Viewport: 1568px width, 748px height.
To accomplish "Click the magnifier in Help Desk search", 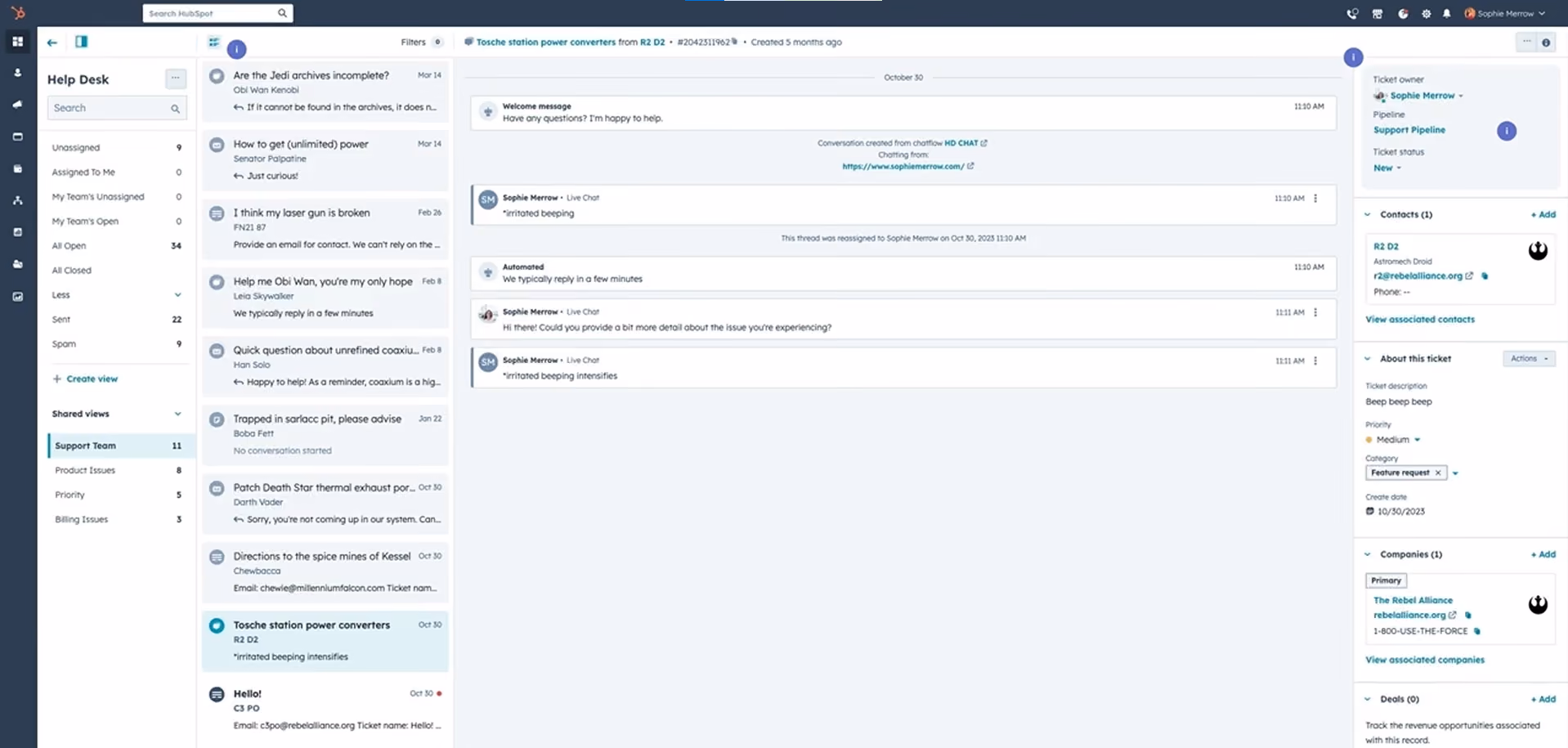I will (x=175, y=109).
